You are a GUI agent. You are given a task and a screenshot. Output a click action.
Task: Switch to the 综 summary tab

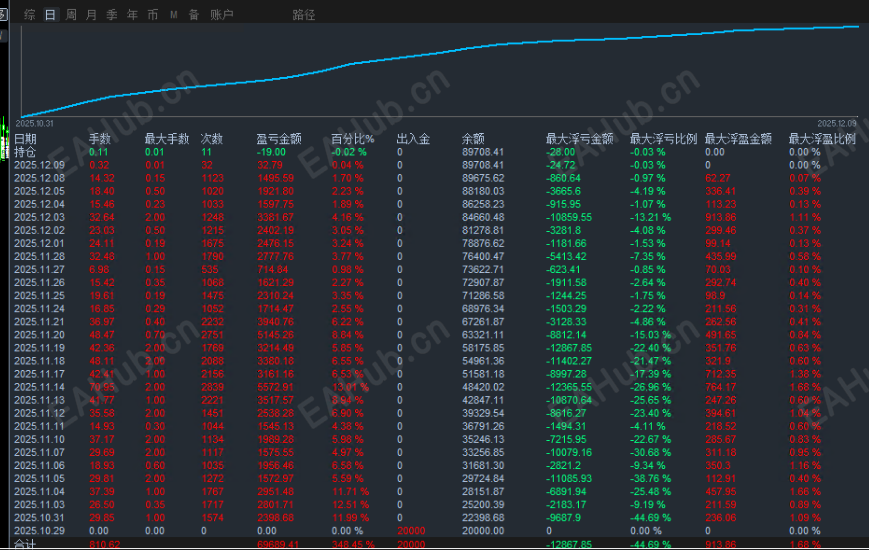click(30, 15)
